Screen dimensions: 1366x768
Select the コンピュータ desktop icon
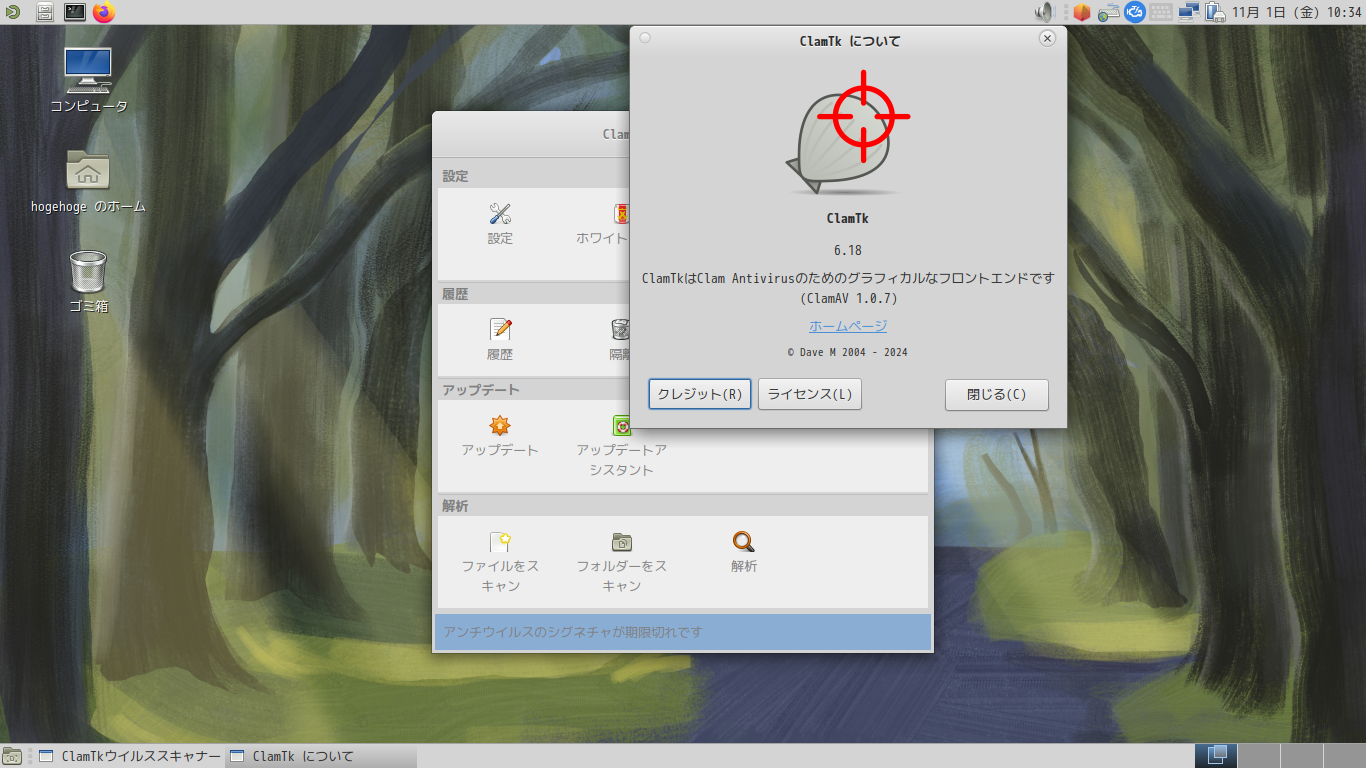pos(88,80)
